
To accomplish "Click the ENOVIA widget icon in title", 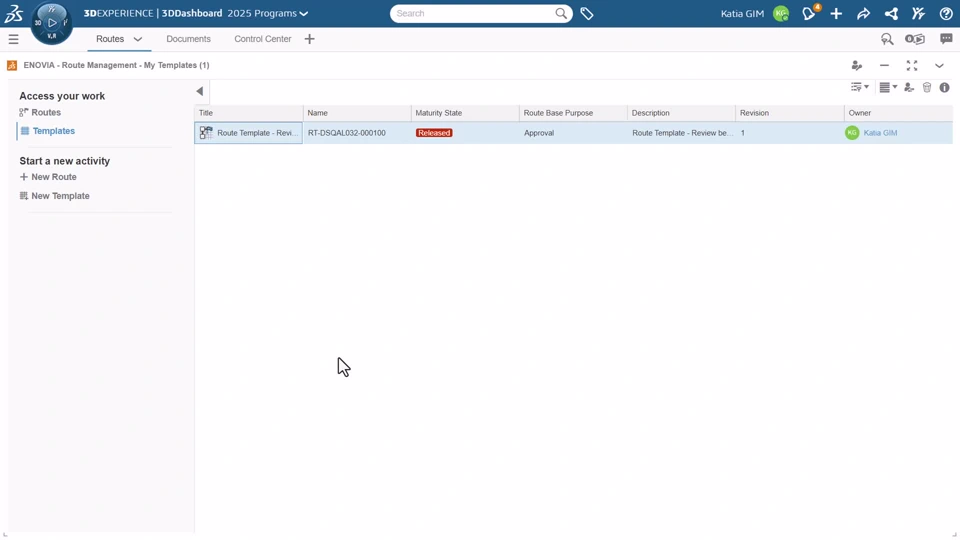I will point(12,66).
